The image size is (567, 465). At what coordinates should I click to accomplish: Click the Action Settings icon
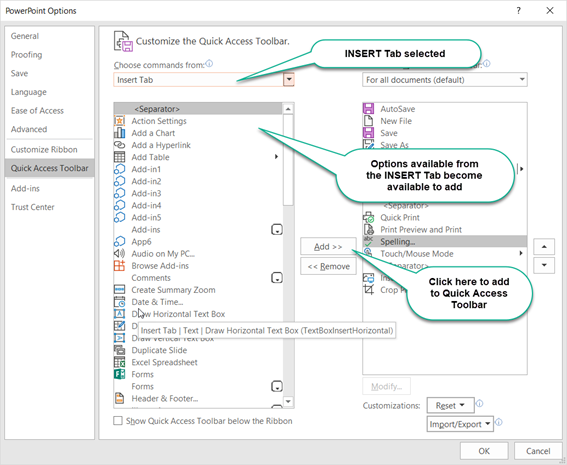[x=119, y=121]
